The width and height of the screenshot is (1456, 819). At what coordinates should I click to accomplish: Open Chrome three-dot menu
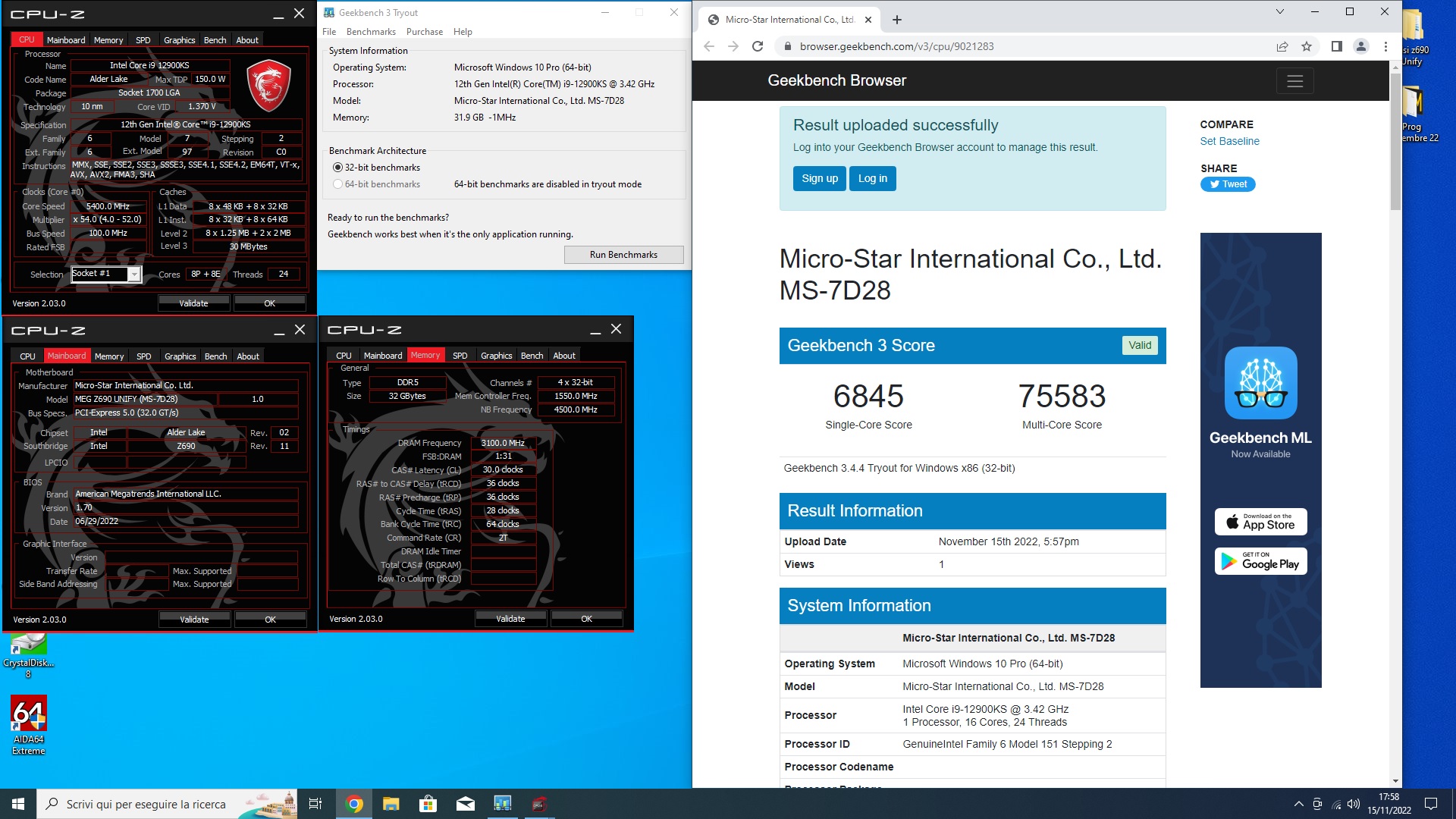pos(1385,46)
